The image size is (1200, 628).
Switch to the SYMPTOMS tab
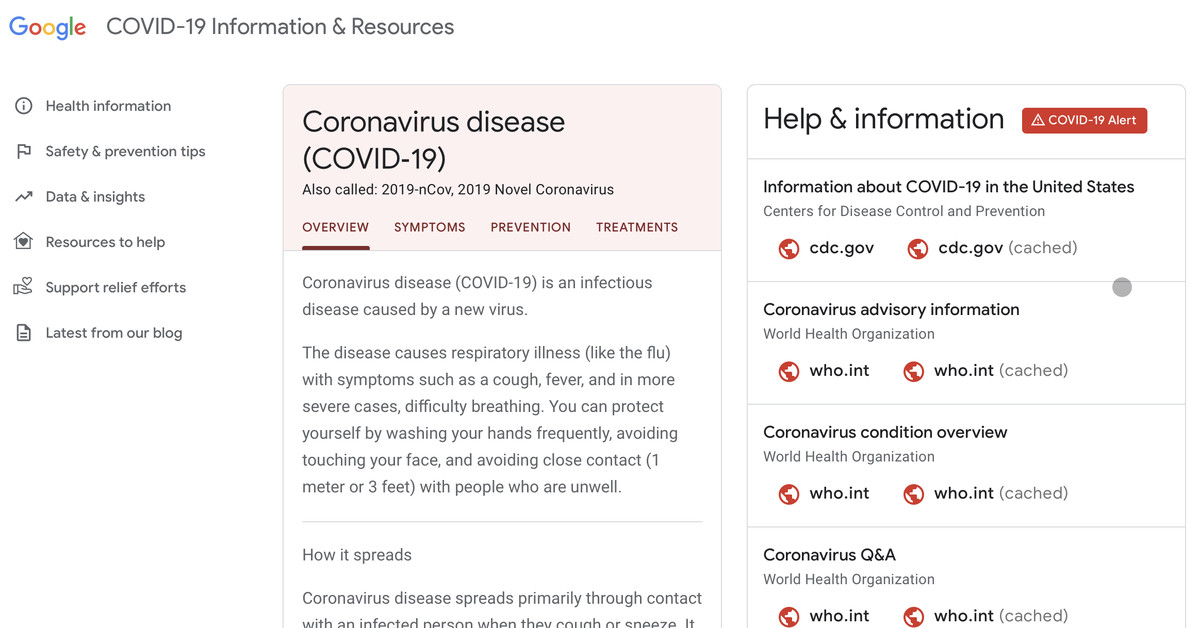pos(429,227)
